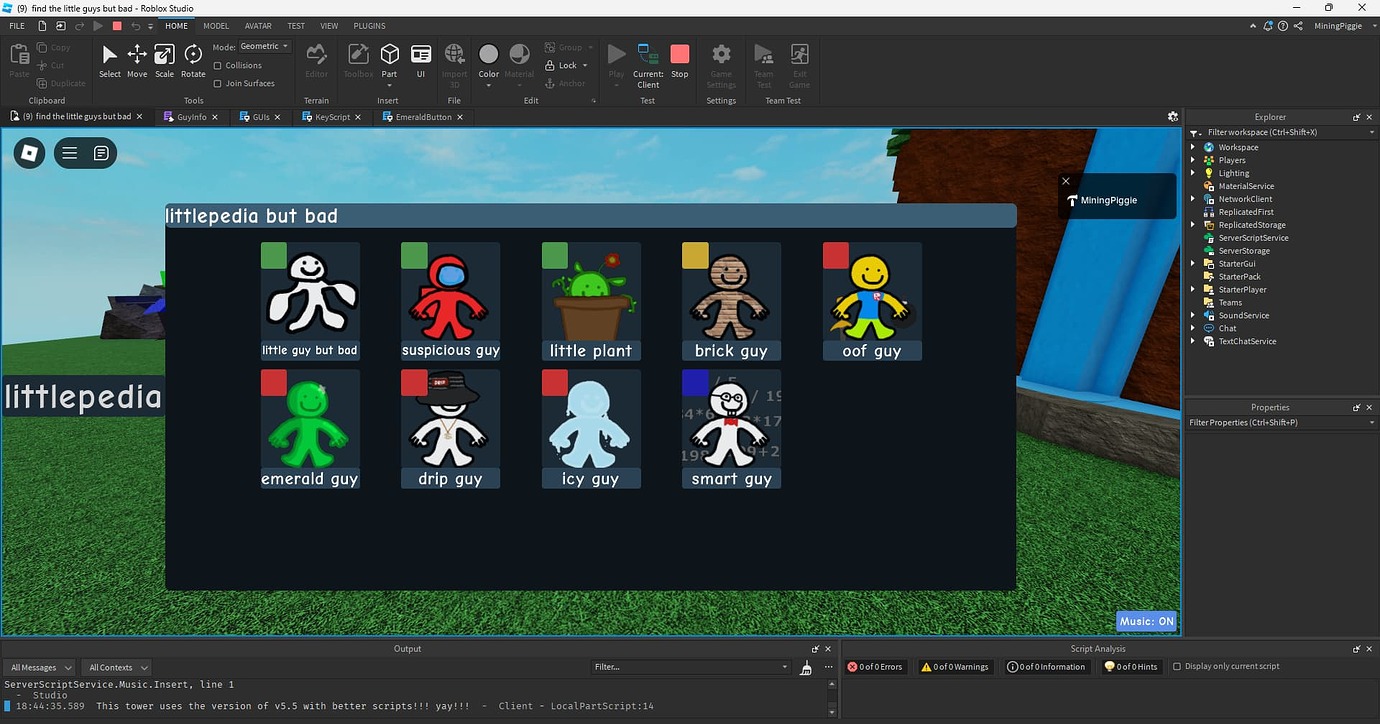This screenshot has width=1380, height=724.
Task: Select the smart guy card
Action: (x=731, y=429)
